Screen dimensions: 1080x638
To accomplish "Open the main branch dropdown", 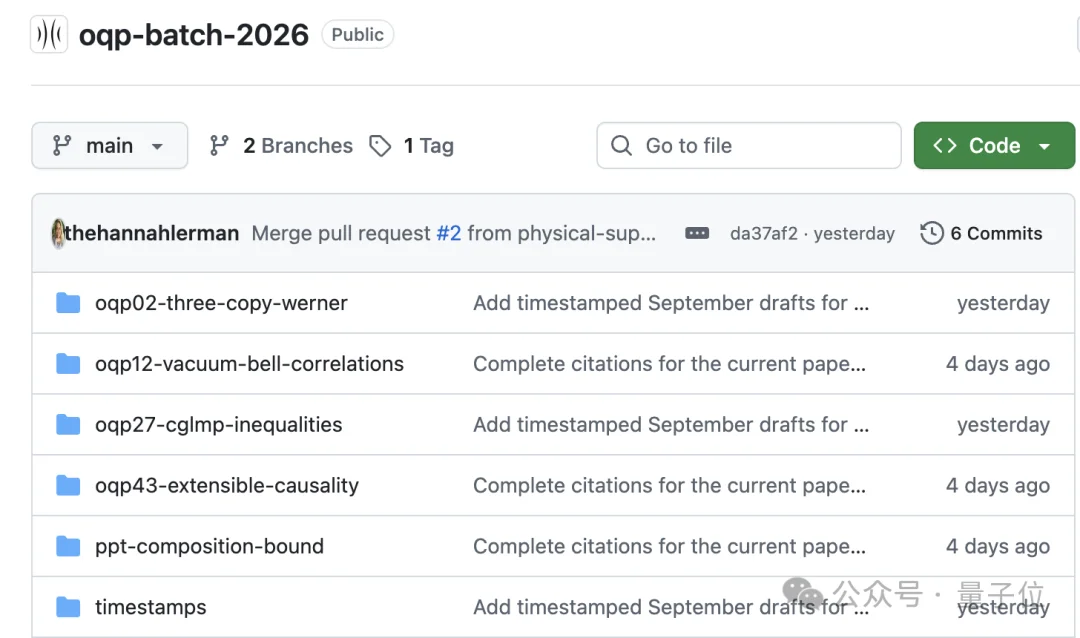I will [110, 145].
